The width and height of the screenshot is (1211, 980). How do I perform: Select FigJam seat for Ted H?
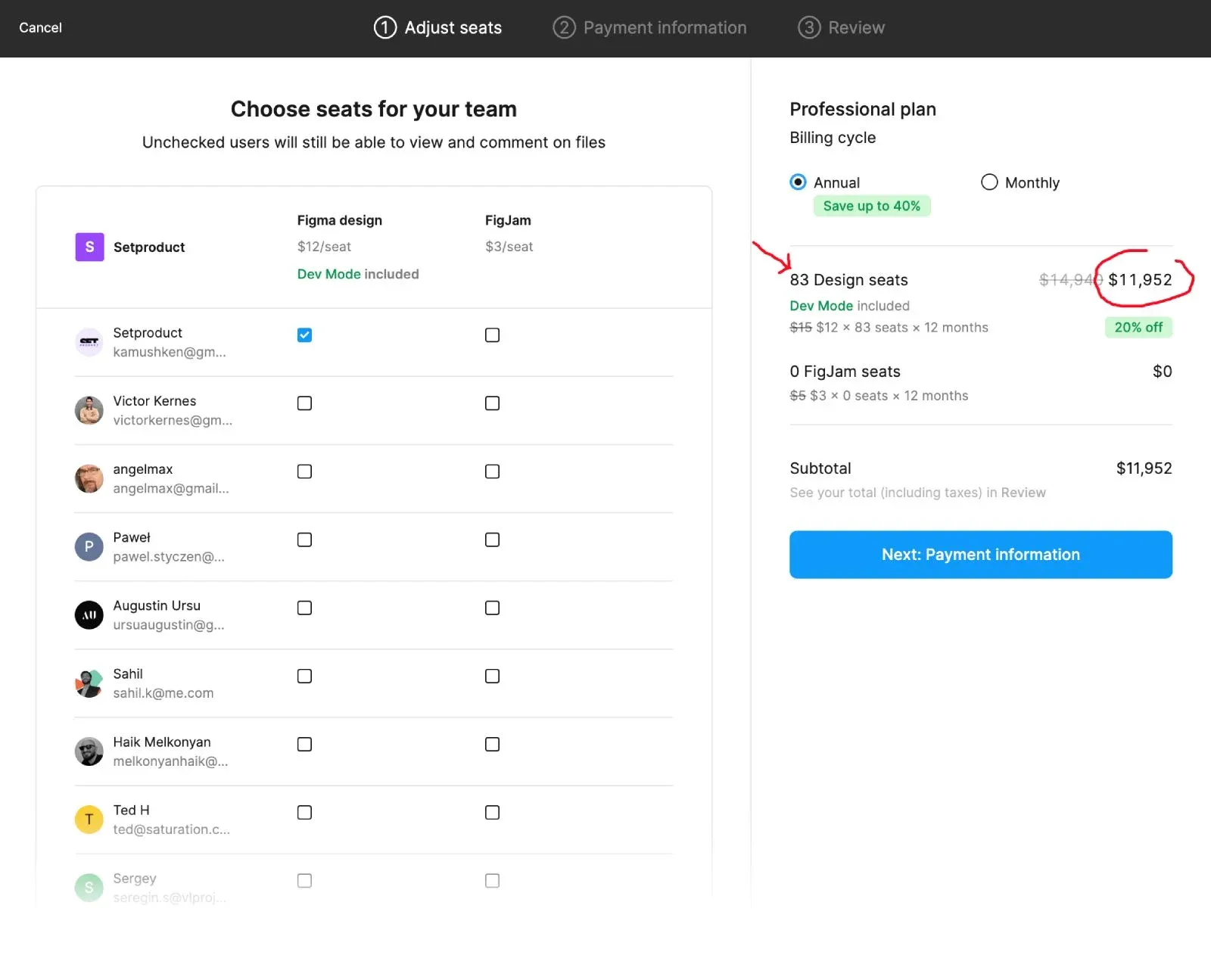pos(492,811)
